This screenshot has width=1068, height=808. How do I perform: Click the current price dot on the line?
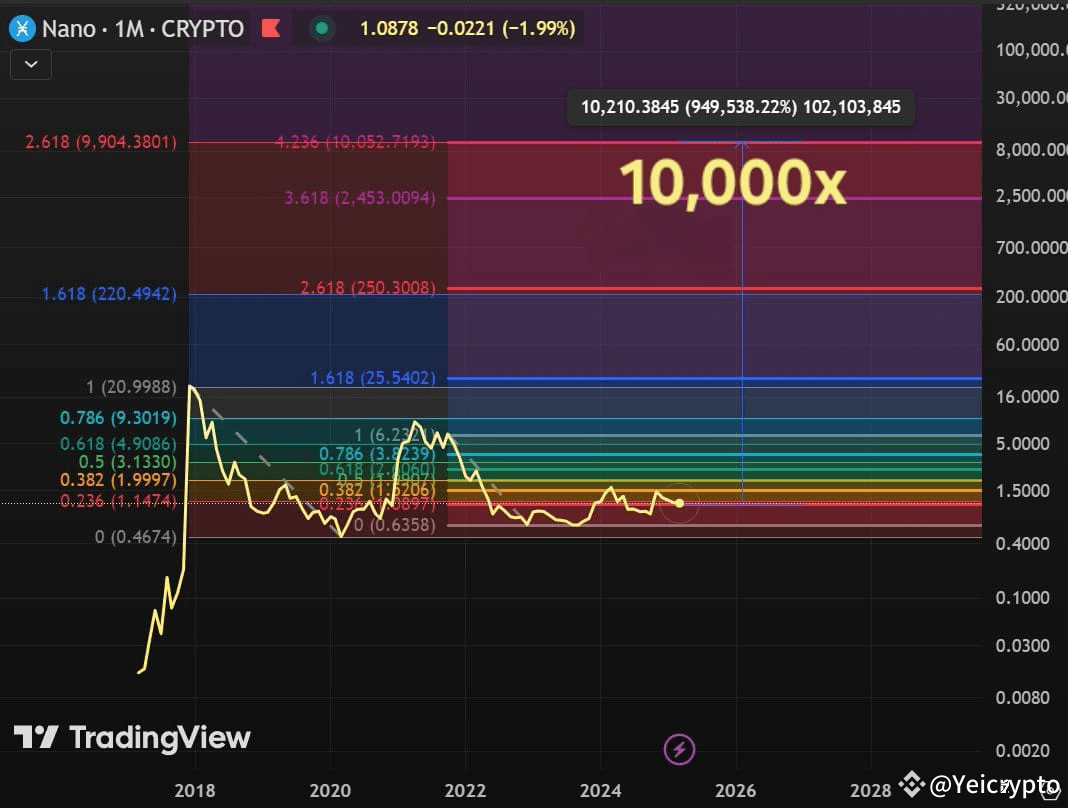pyautogui.click(x=679, y=503)
